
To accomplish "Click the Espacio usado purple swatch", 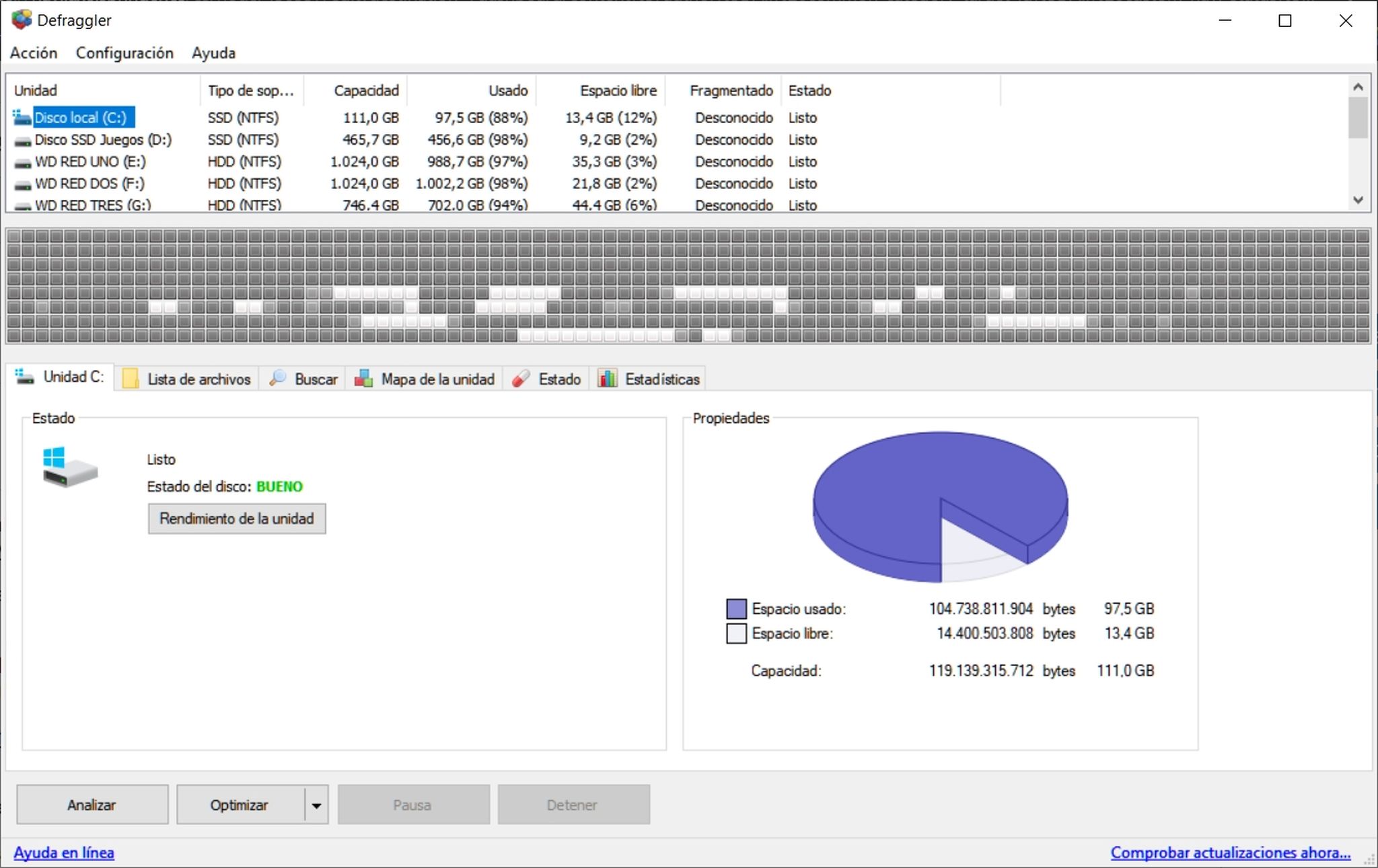I will [736, 609].
